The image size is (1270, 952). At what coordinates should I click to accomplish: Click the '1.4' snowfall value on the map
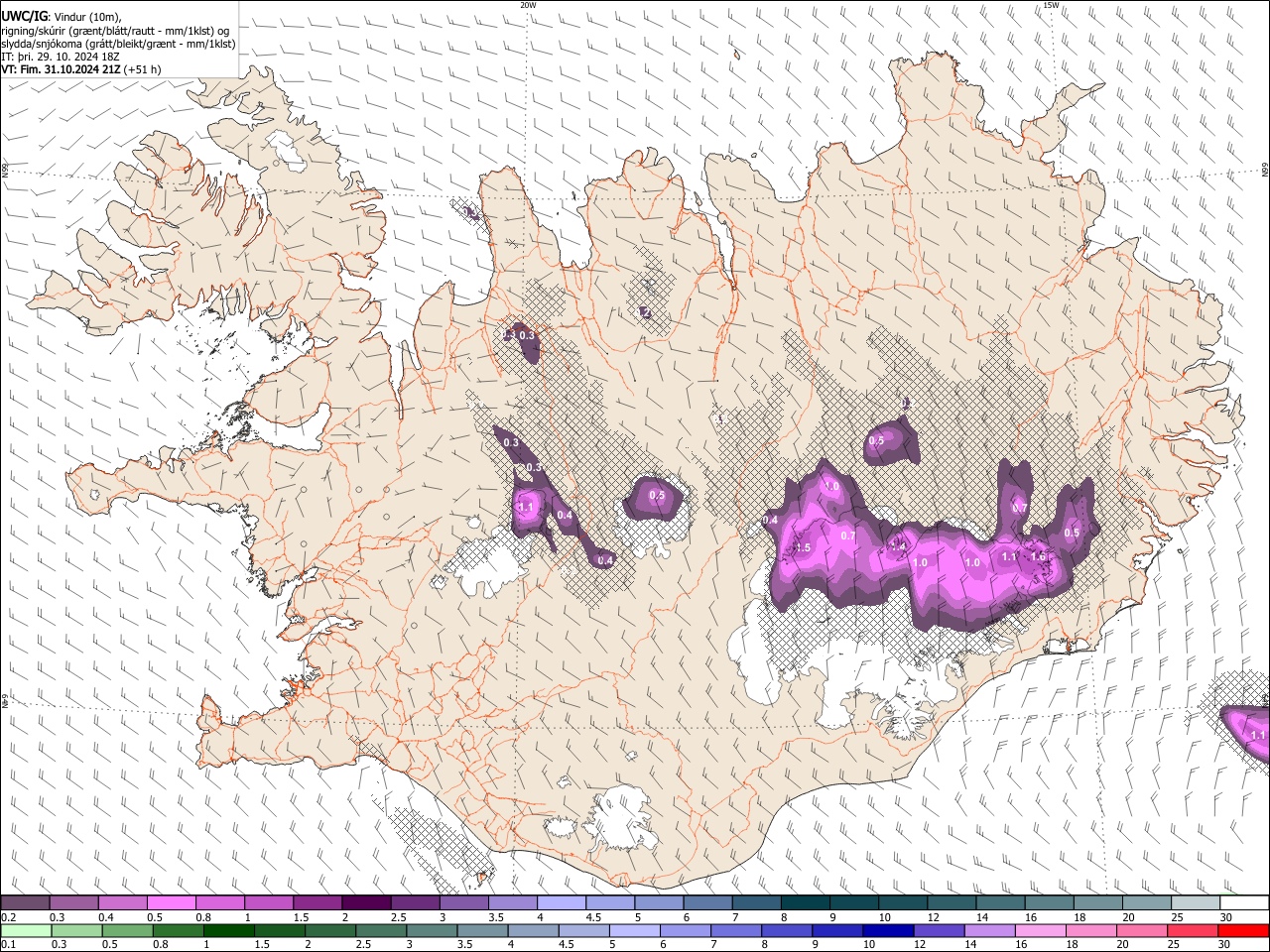tap(898, 544)
